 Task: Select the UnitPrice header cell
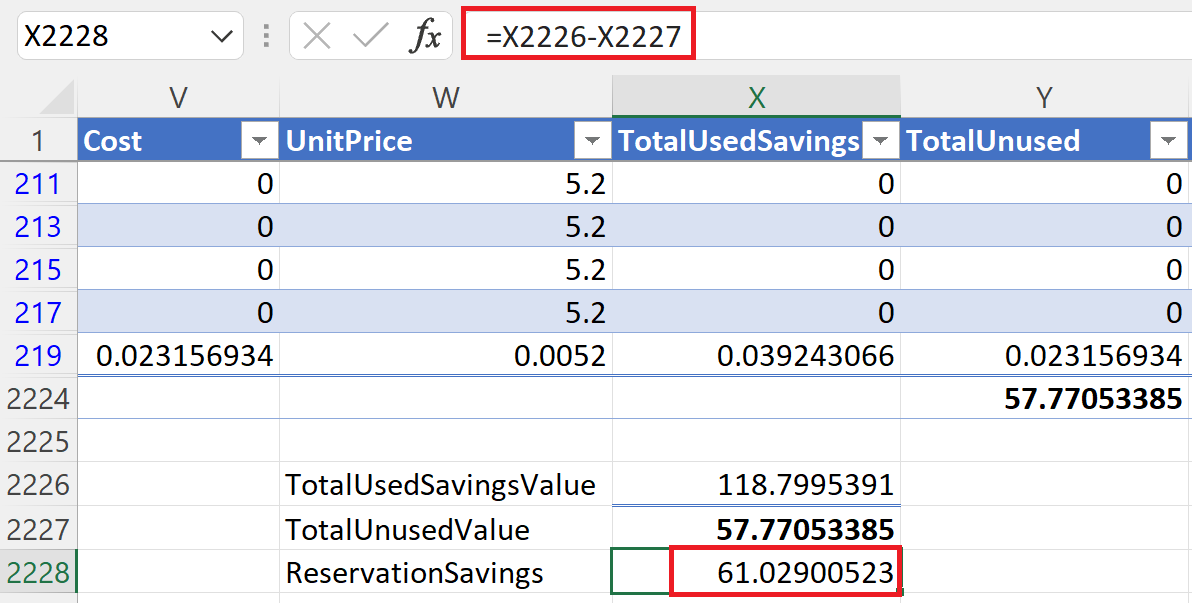tap(445, 140)
